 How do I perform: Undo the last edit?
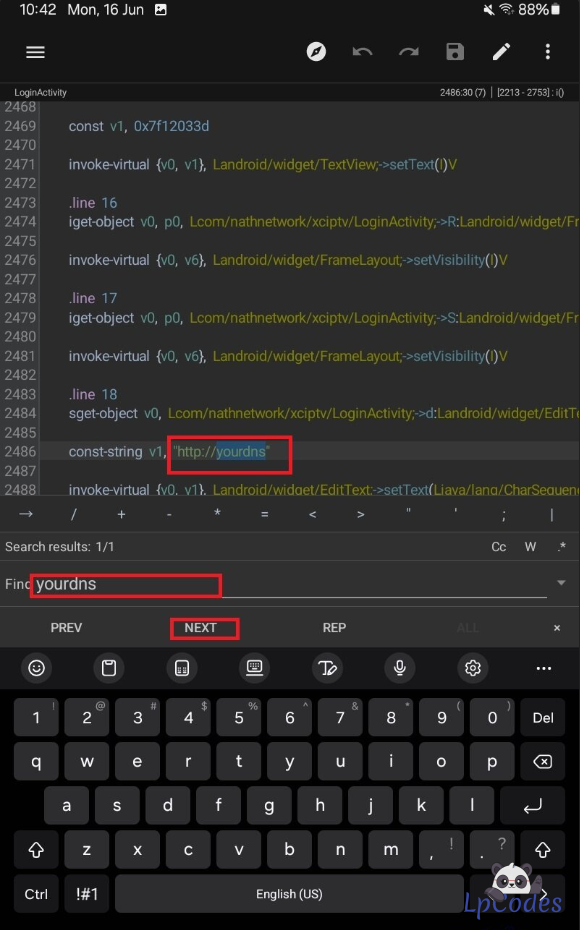coord(362,52)
